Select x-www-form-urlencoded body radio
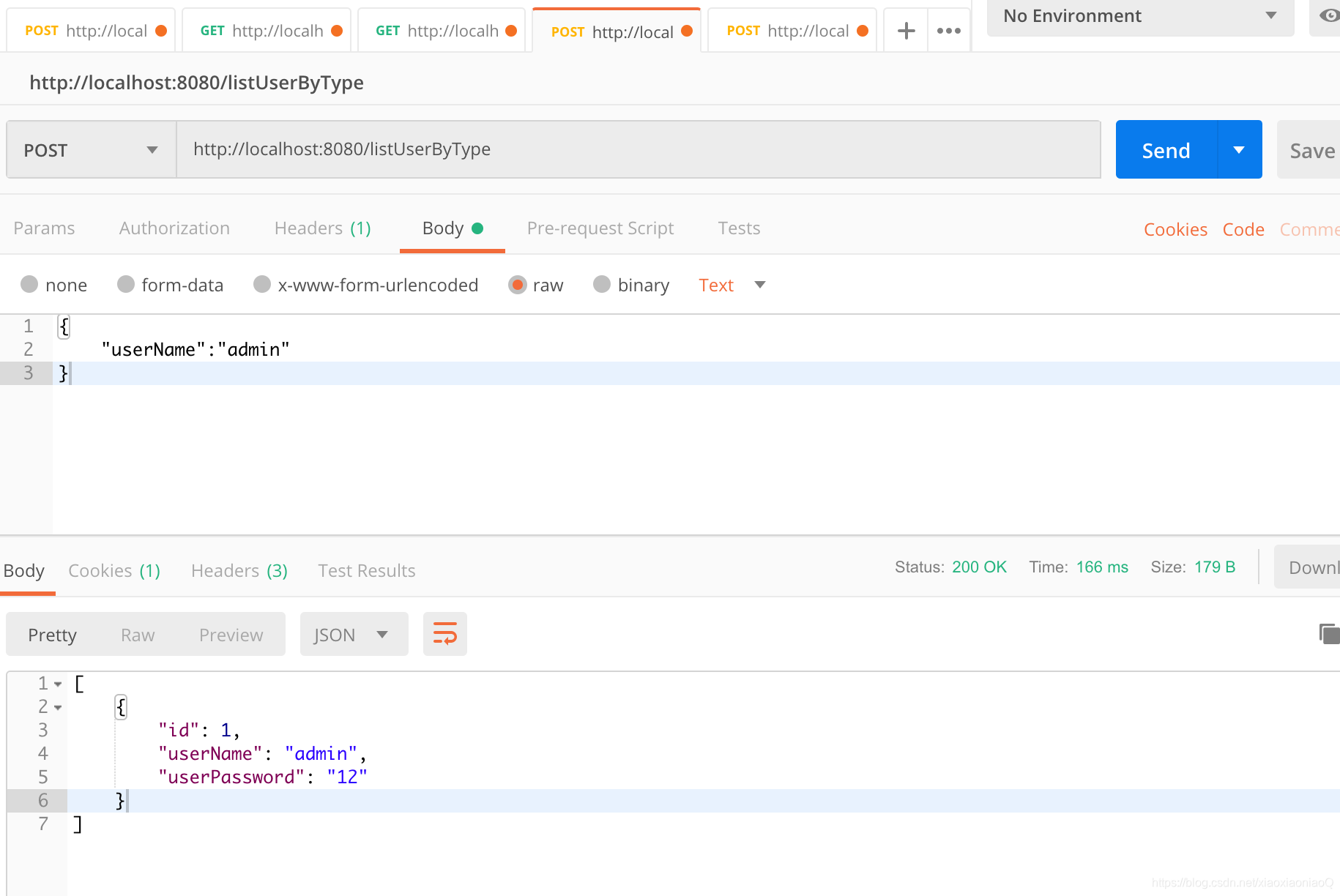 (262, 284)
